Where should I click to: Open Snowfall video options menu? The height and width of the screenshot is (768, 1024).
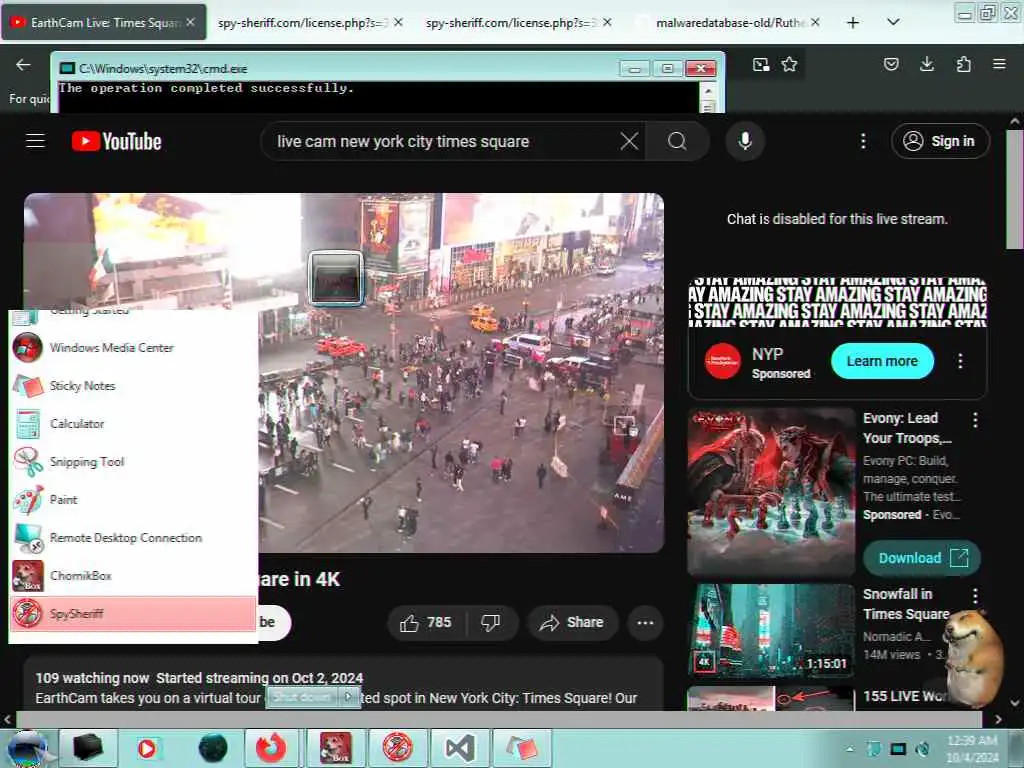975,595
